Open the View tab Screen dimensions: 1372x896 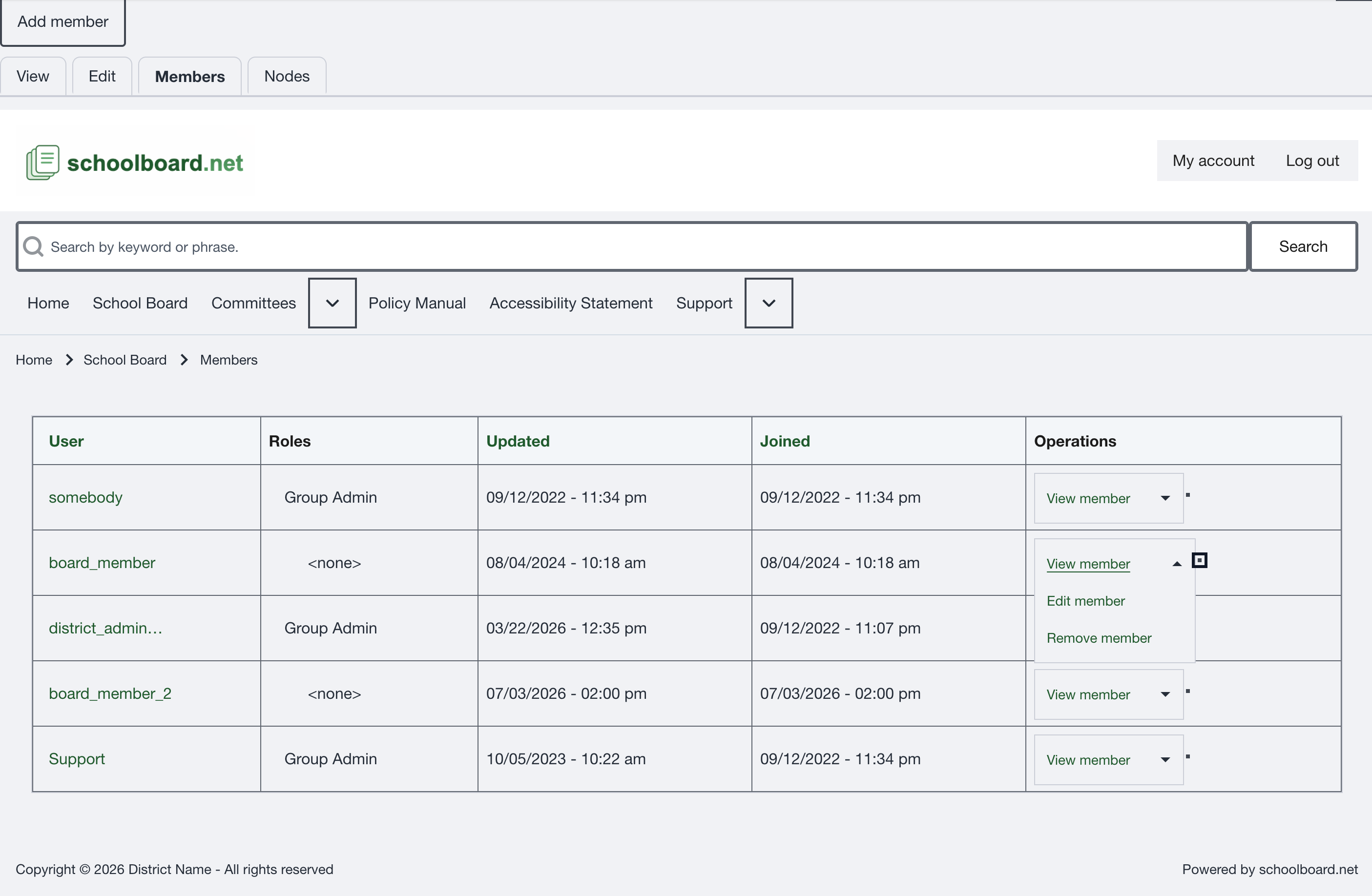pos(33,76)
